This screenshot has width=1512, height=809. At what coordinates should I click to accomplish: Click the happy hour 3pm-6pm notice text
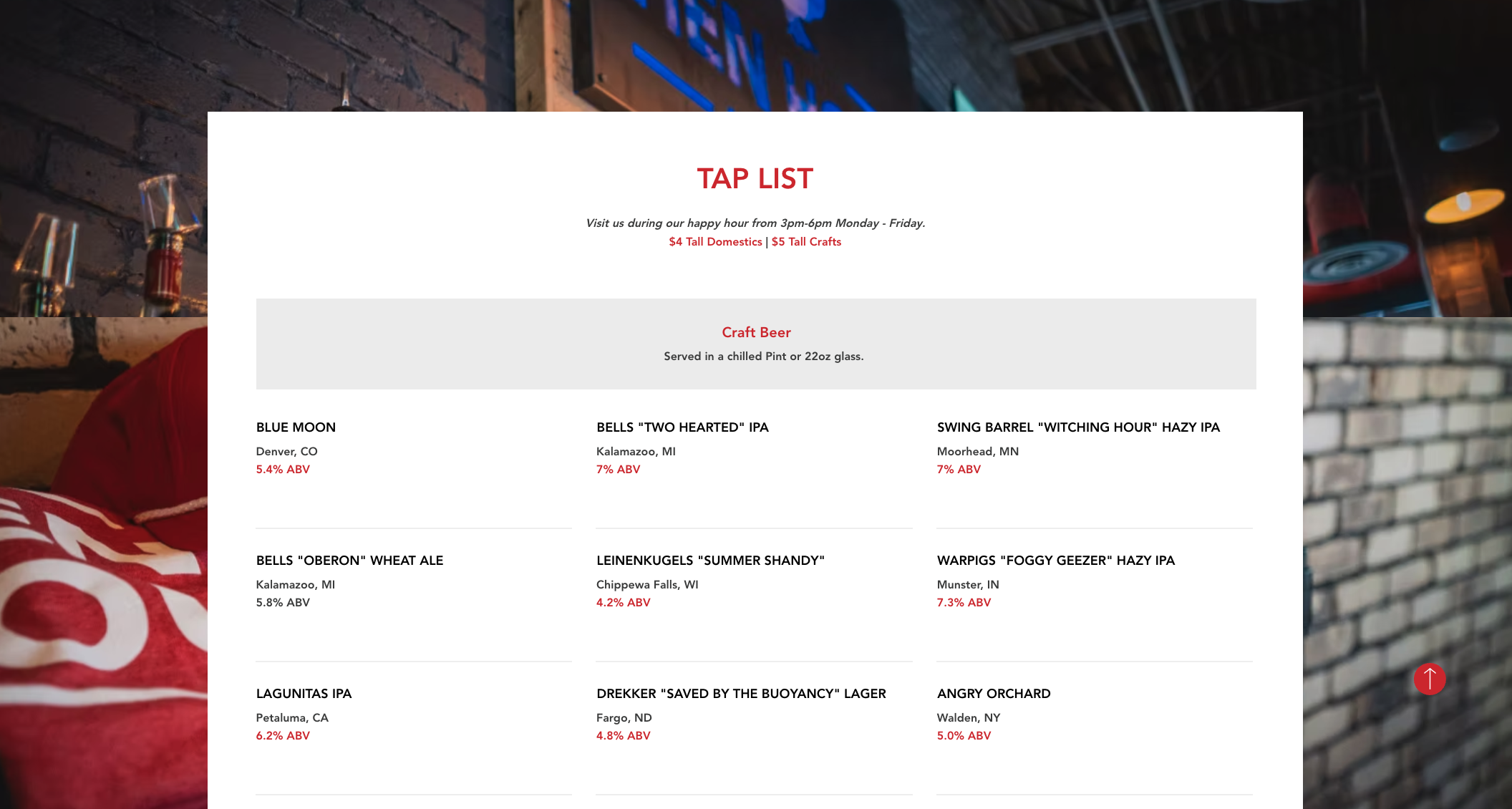click(755, 223)
